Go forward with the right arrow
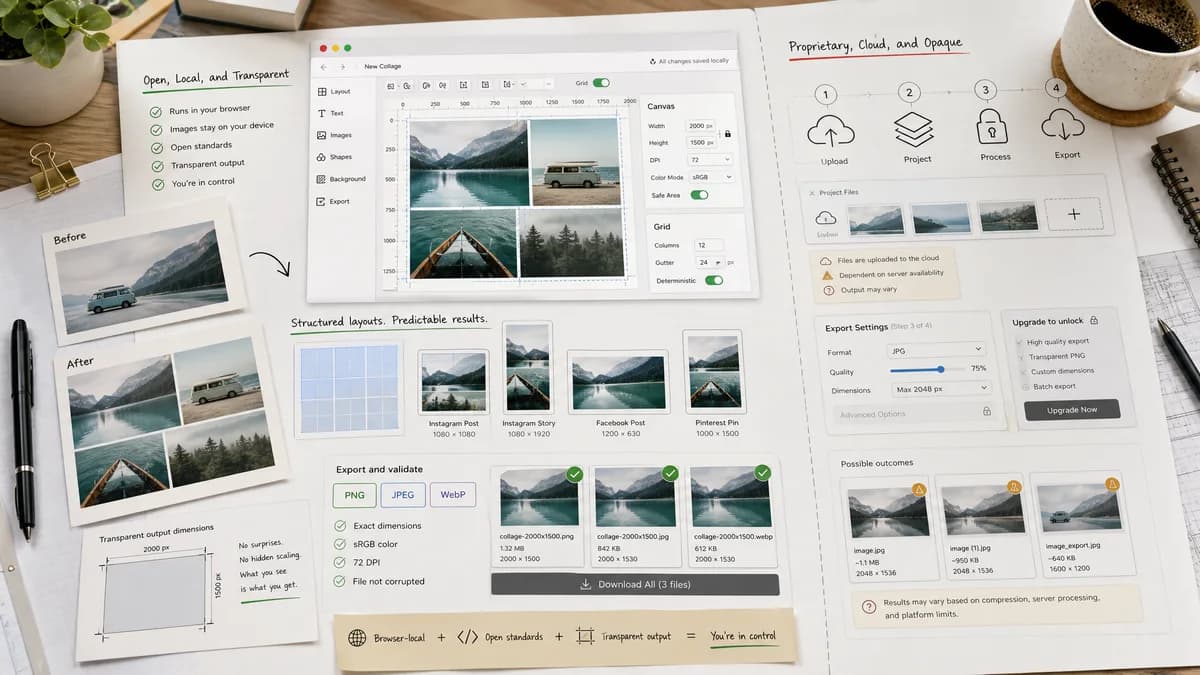 (342, 66)
